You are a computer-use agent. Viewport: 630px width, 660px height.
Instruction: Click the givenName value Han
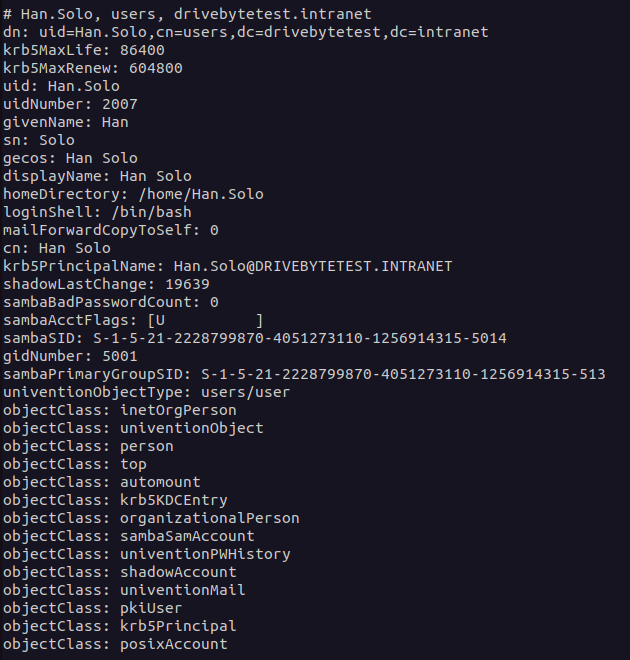pyautogui.click(x=115, y=122)
